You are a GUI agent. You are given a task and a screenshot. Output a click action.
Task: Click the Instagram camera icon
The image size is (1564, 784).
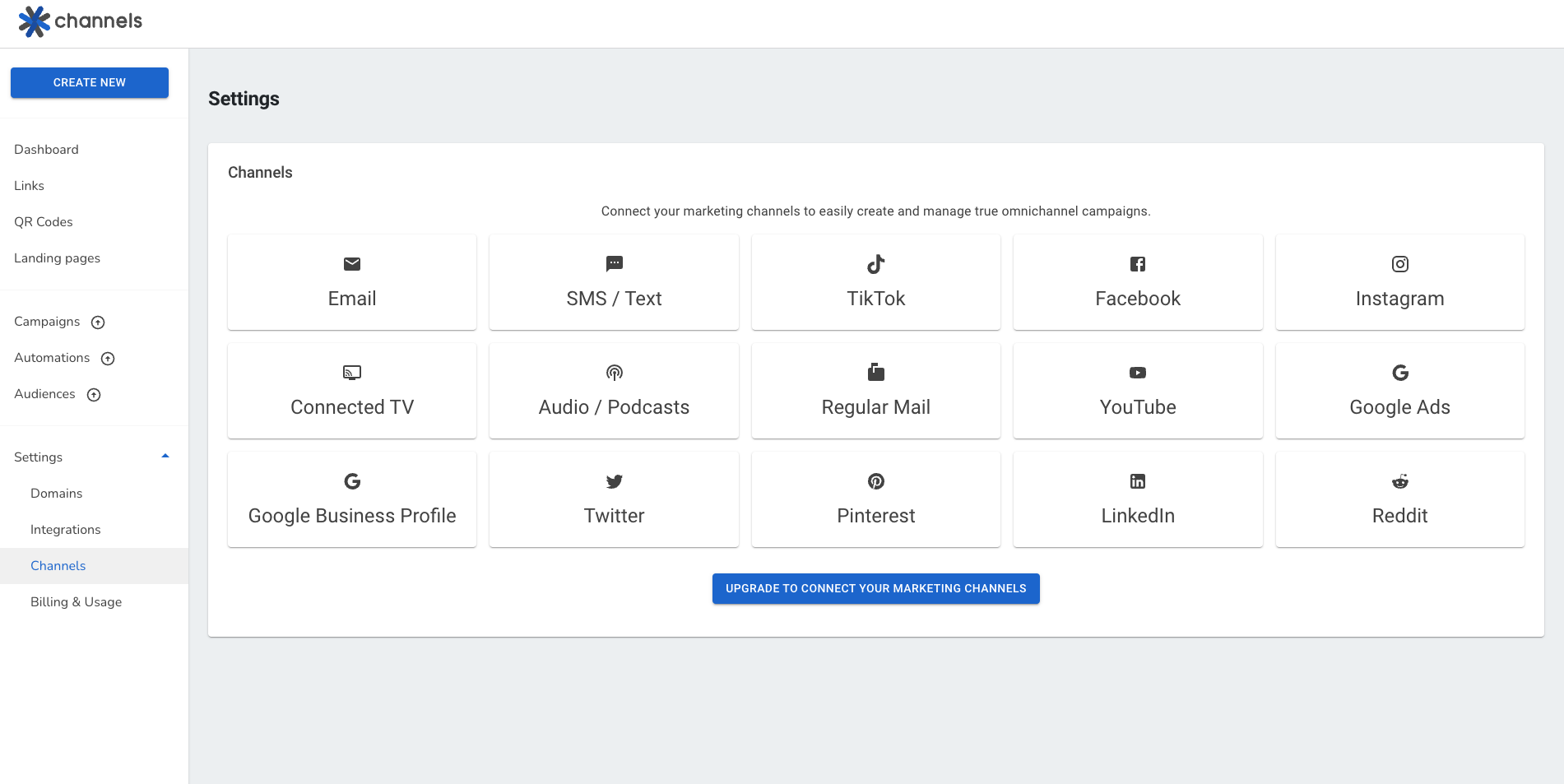pos(1399,264)
